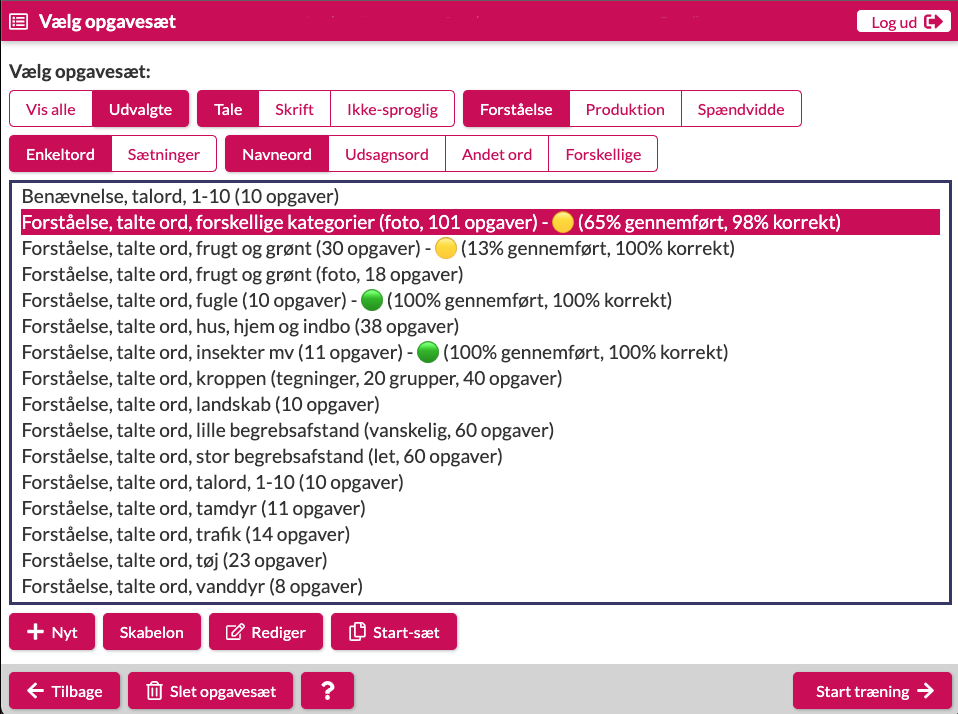Switch to Produktion filter
The height and width of the screenshot is (714, 958).
(x=624, y=110)
